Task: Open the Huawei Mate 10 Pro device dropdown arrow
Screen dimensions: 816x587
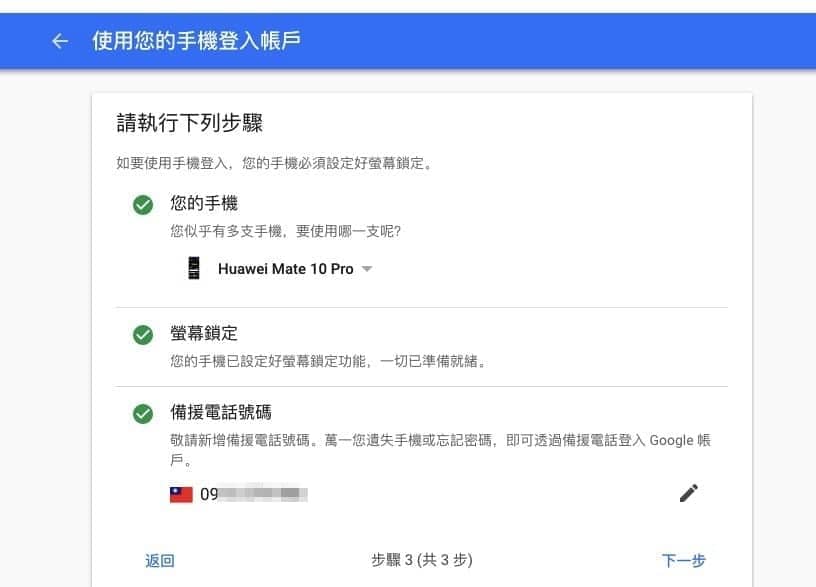Action: click(367, 269)
